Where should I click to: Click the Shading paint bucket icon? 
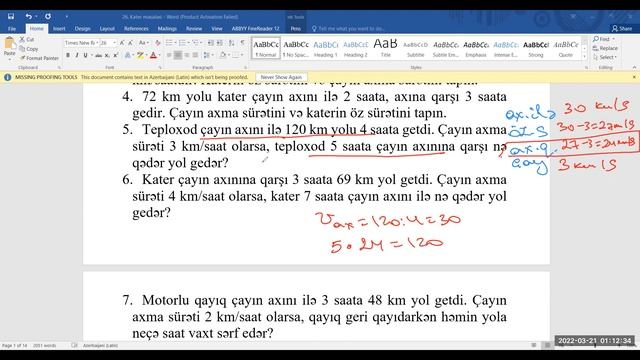pos(223,55)
